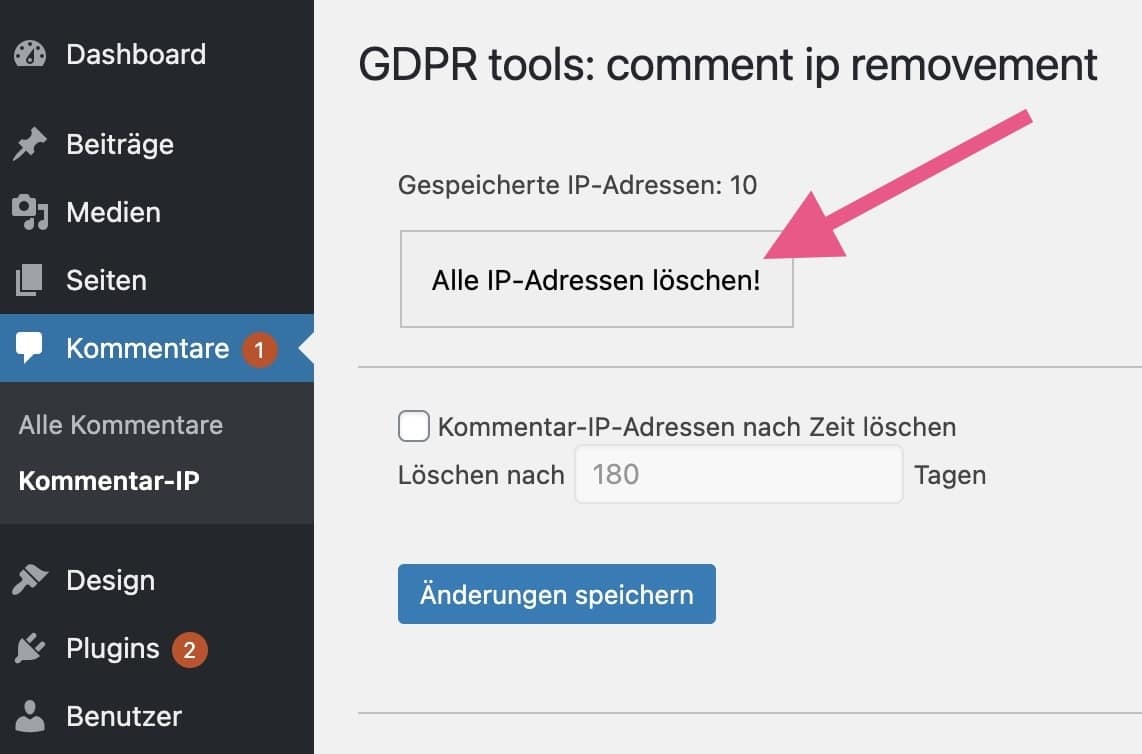The width and height of the screenshot is (1142, 754).
Task: Select the Kommentare menu item
Action: (x=157, y=348)
